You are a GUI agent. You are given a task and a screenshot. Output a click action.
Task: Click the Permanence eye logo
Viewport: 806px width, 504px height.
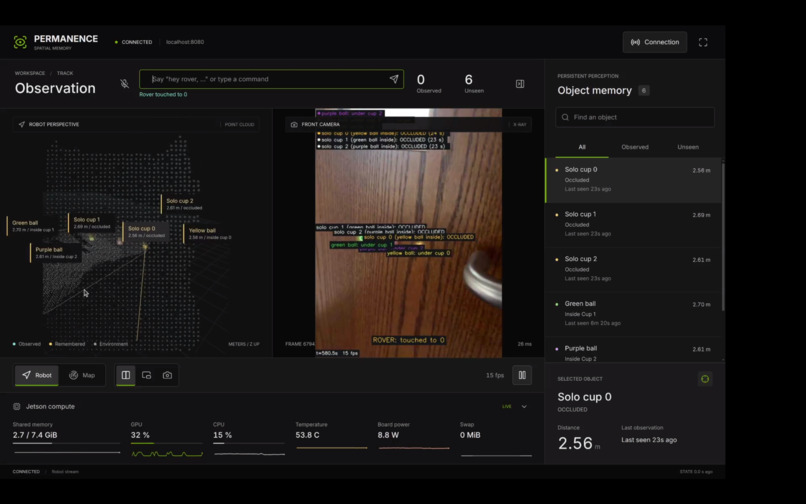(20, 42)
